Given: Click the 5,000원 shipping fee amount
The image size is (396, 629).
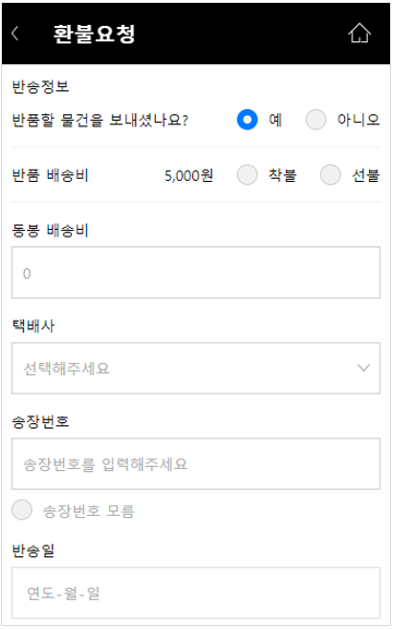Looking at the screenshot, I should (x=189, y=175).
